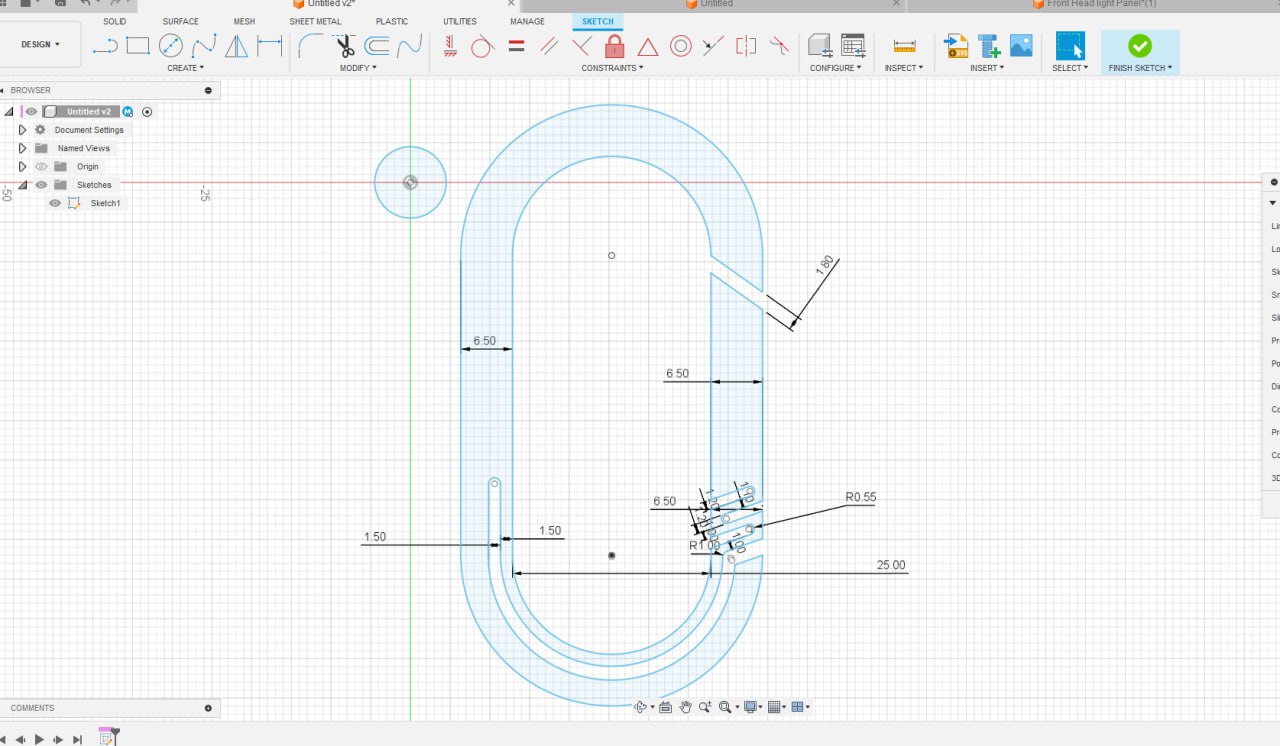
Task: Expand the COMMENTS panel plus button
Action: (208, 708)
